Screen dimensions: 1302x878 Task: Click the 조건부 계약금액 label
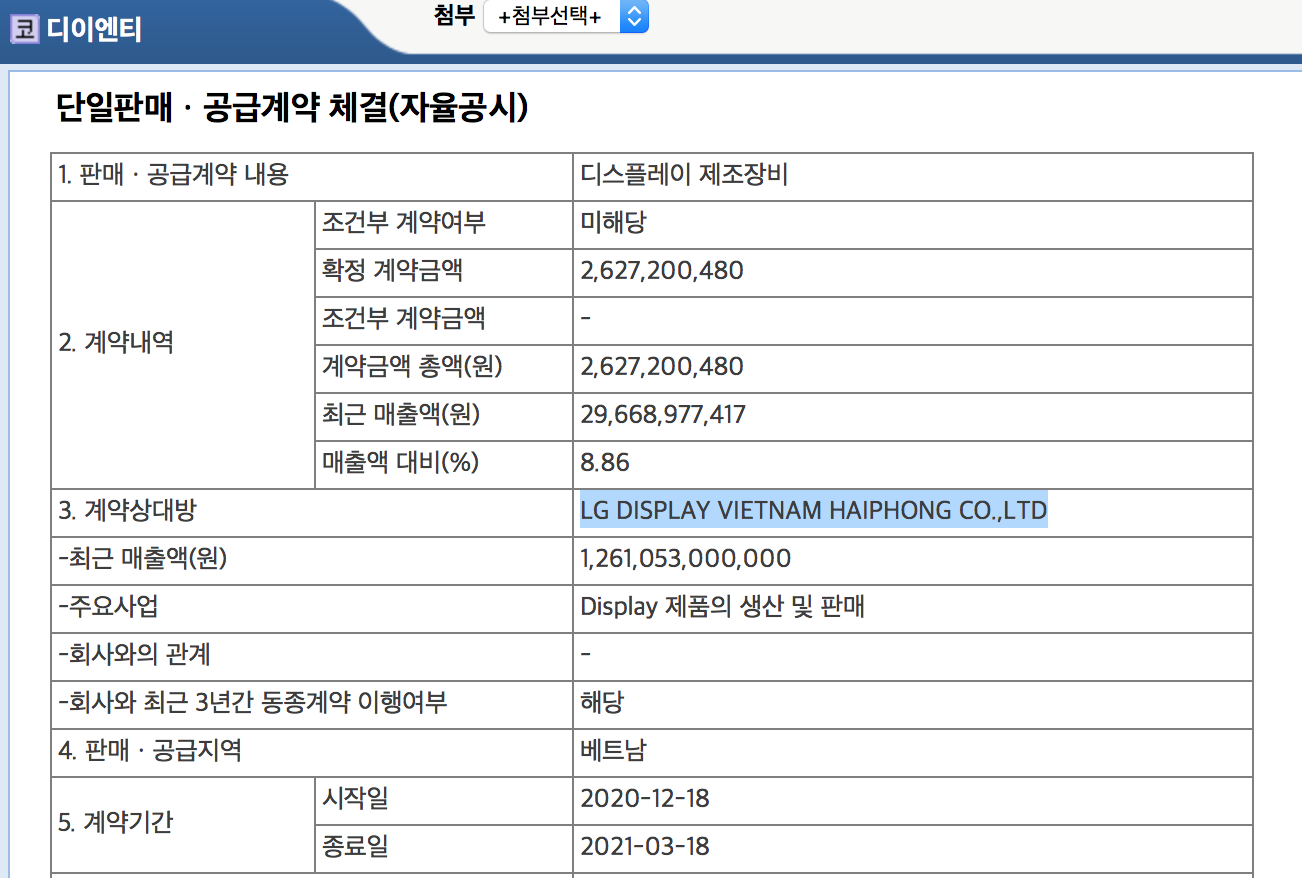click(404, 319)
